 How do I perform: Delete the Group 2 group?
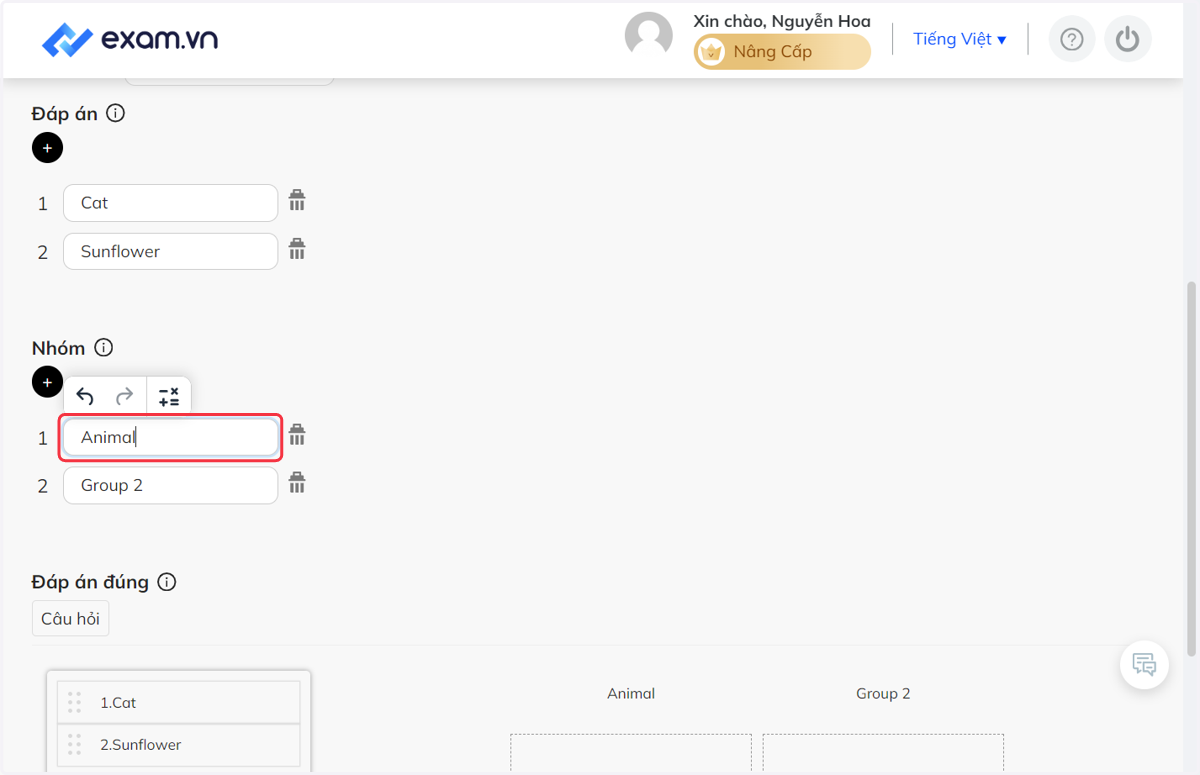(x=297, y=483)
